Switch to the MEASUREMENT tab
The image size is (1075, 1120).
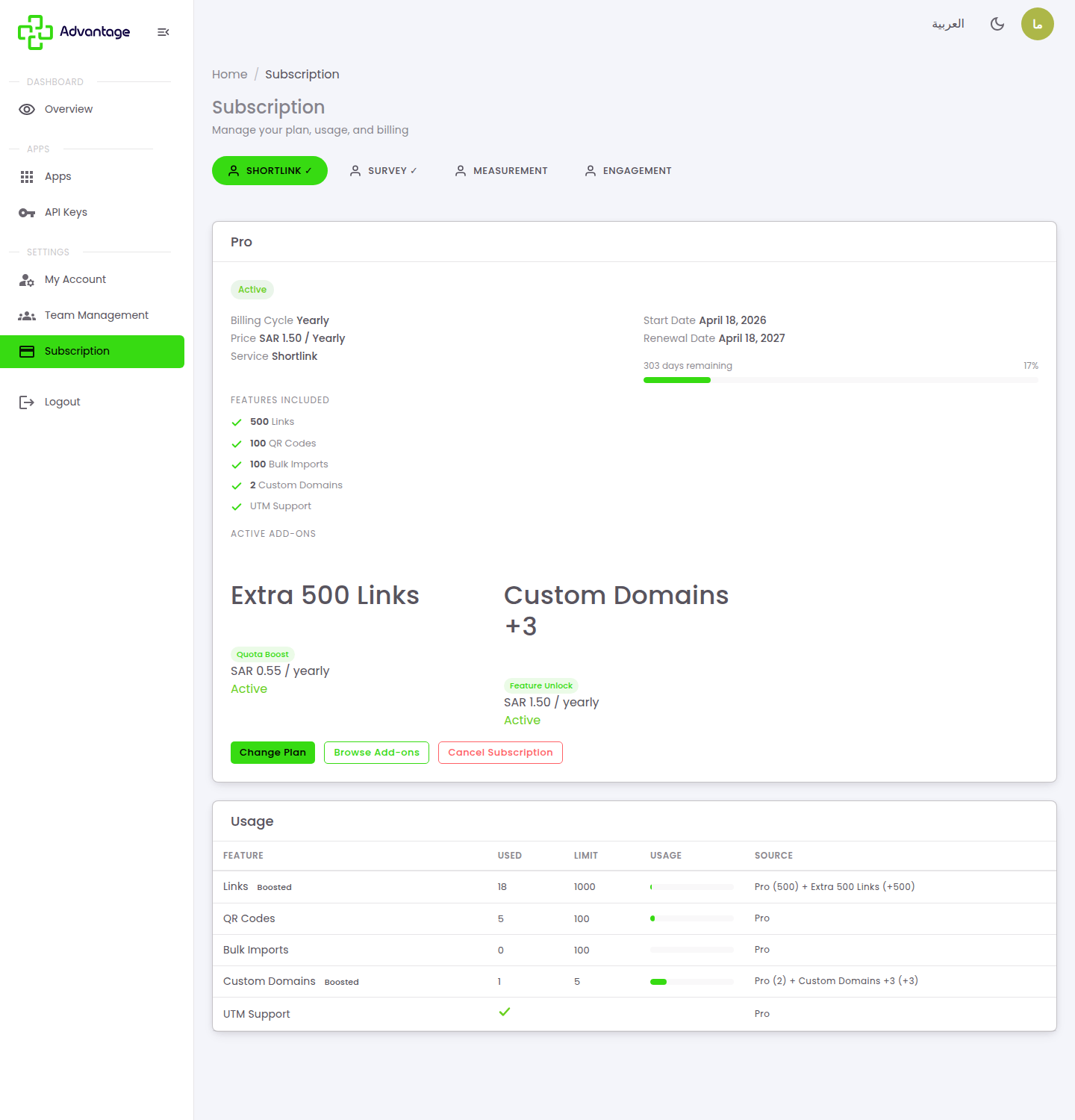(502, 171)
